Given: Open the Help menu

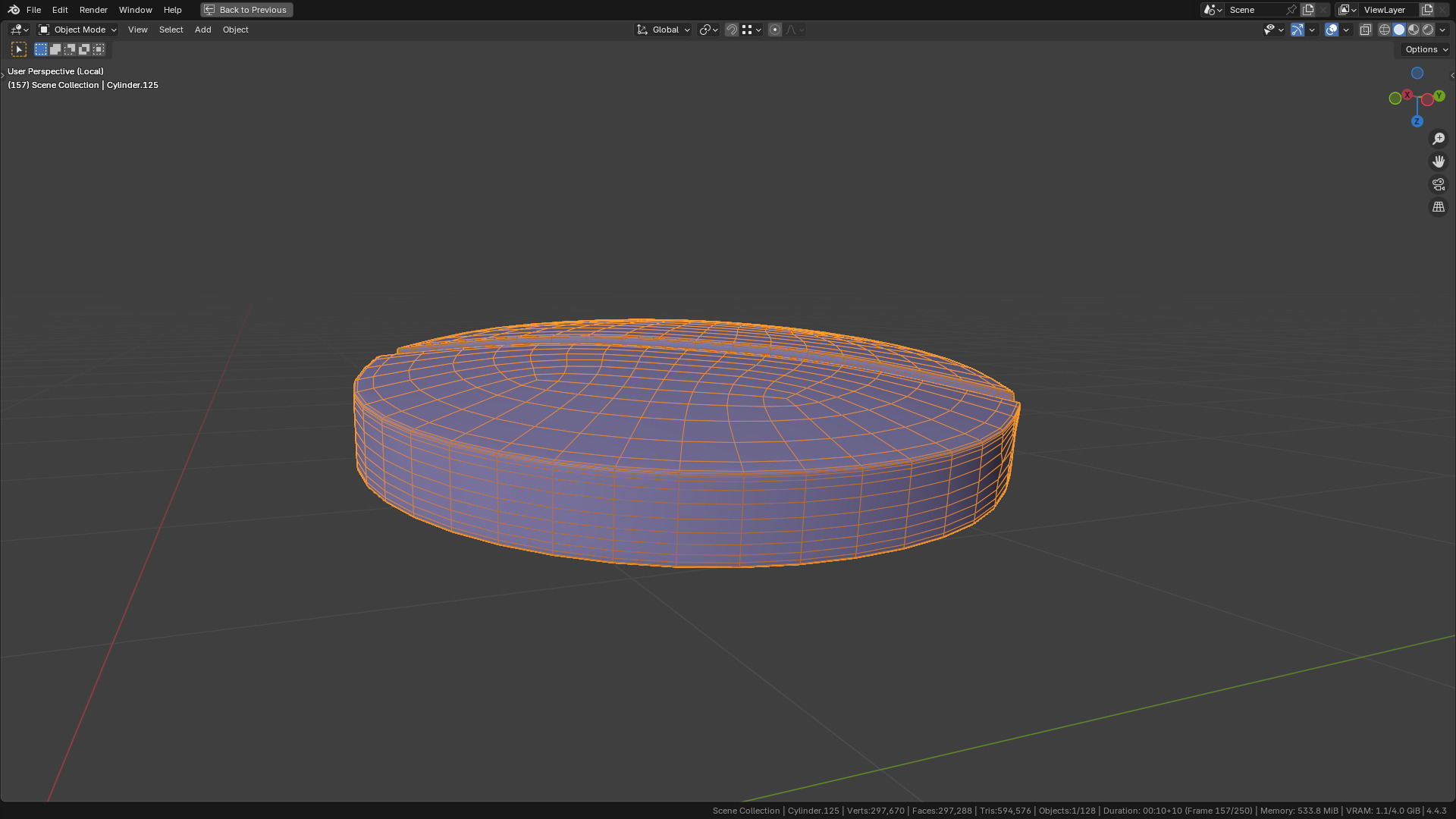Looking at the screenshot, I should 172,10.
